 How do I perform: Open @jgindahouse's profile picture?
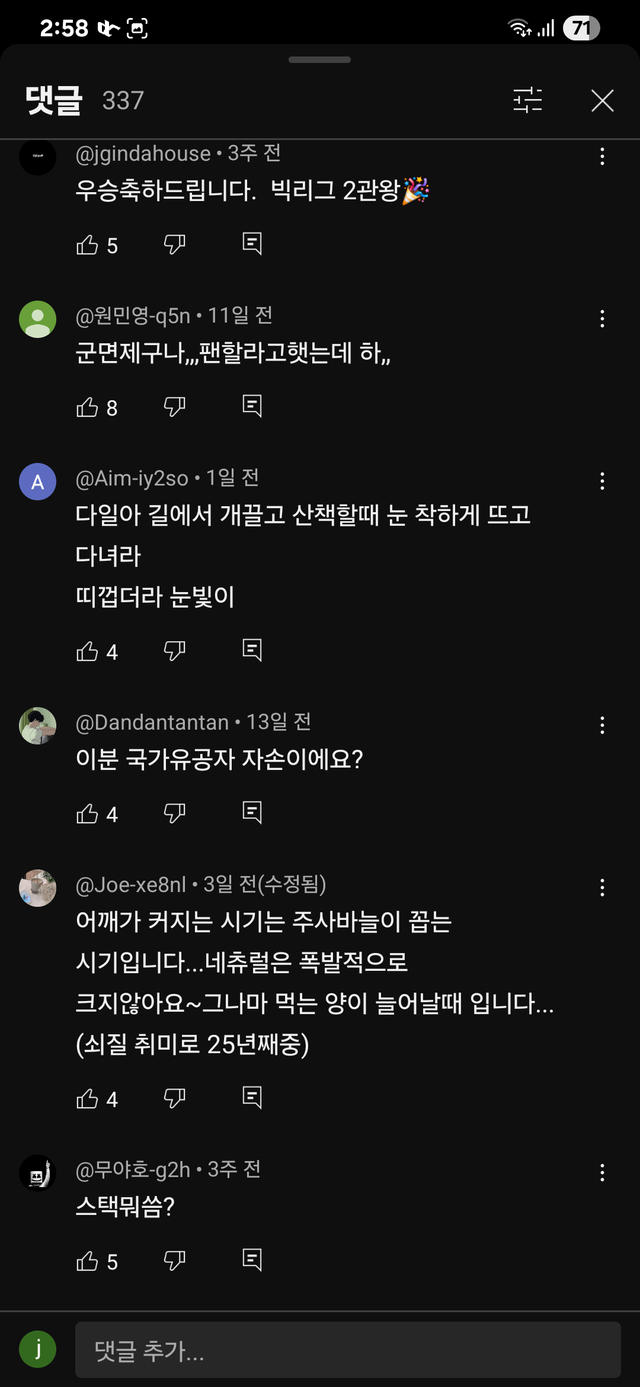(37, 158)
